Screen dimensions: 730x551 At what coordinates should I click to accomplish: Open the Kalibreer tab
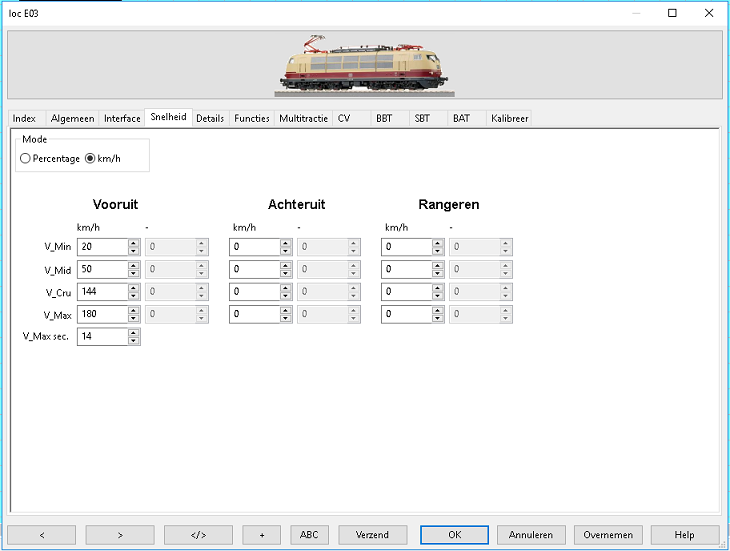click(509, 118)
